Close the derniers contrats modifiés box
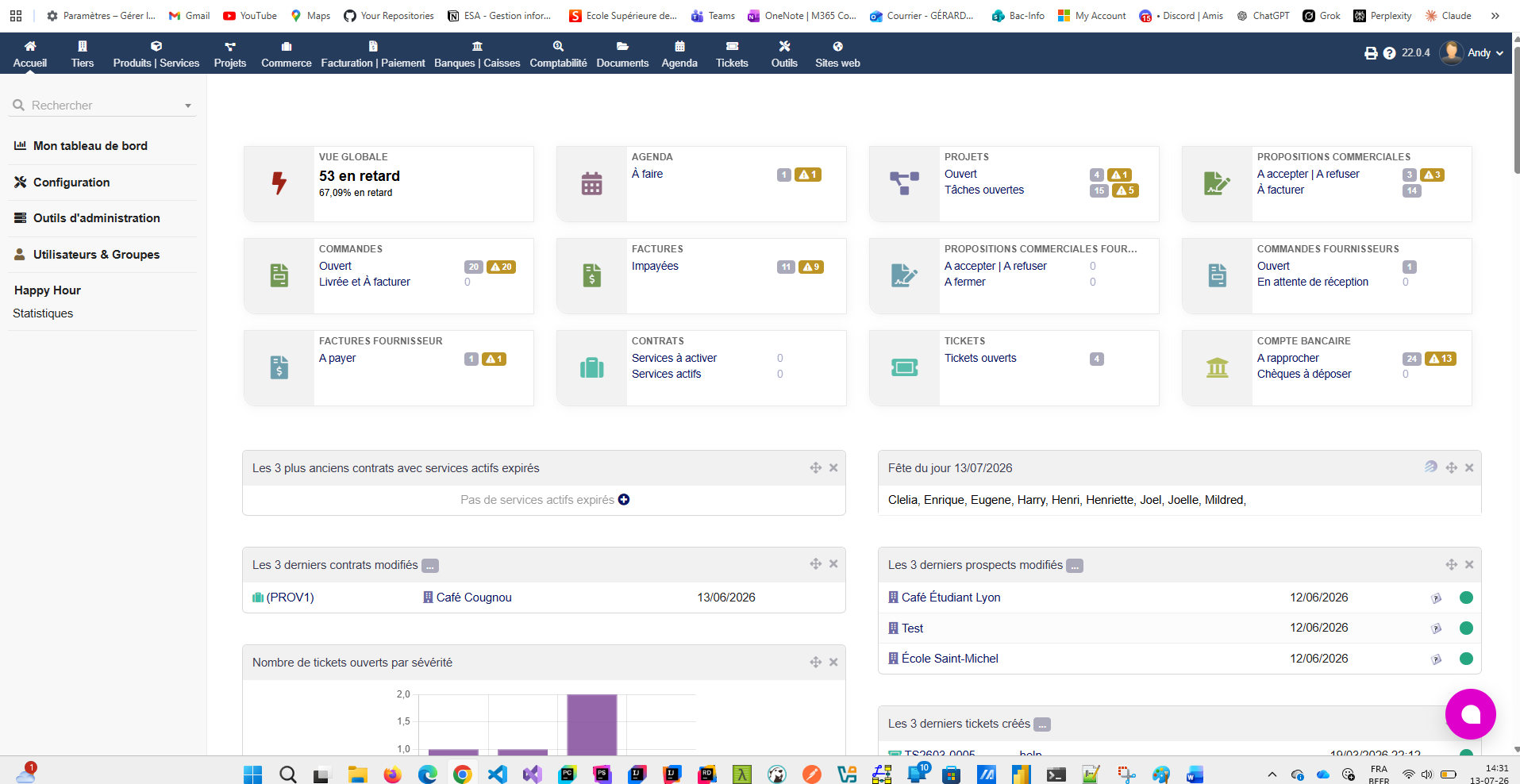 coord(833,564)
